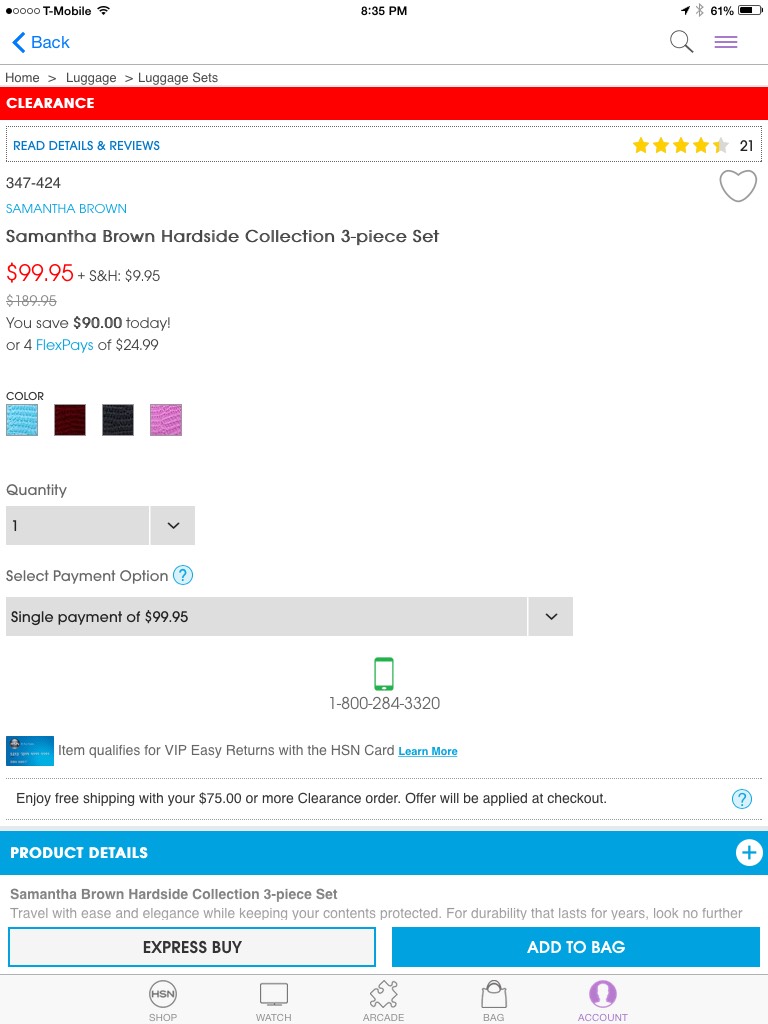Open payment option help question mark

tap(183, 575)
